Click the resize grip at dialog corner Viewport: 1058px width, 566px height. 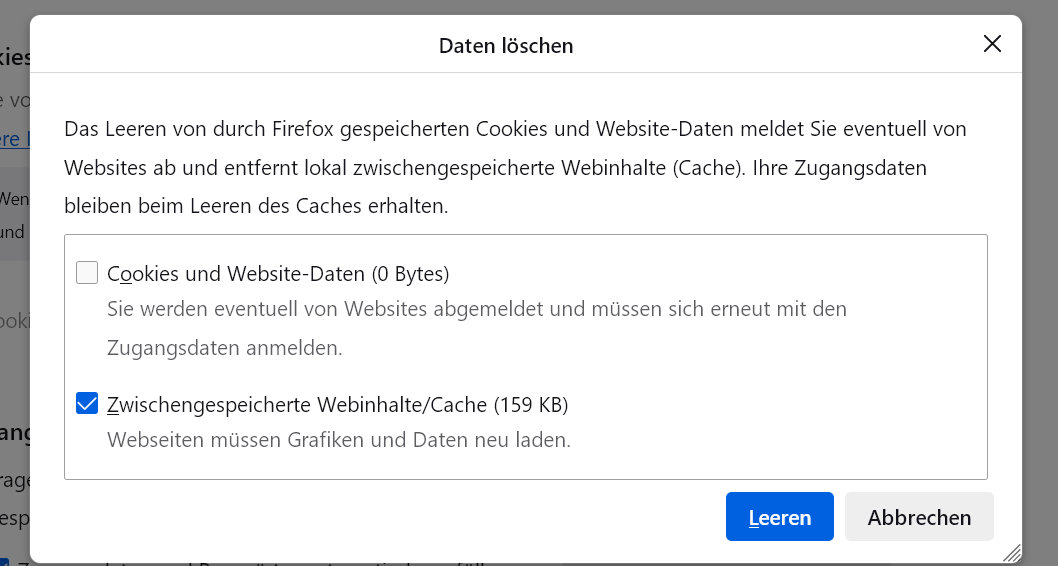tap(1011, 552)
